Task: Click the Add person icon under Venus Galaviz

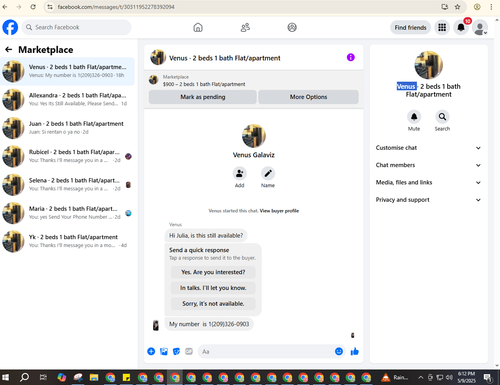Action: tap(240, 174)
